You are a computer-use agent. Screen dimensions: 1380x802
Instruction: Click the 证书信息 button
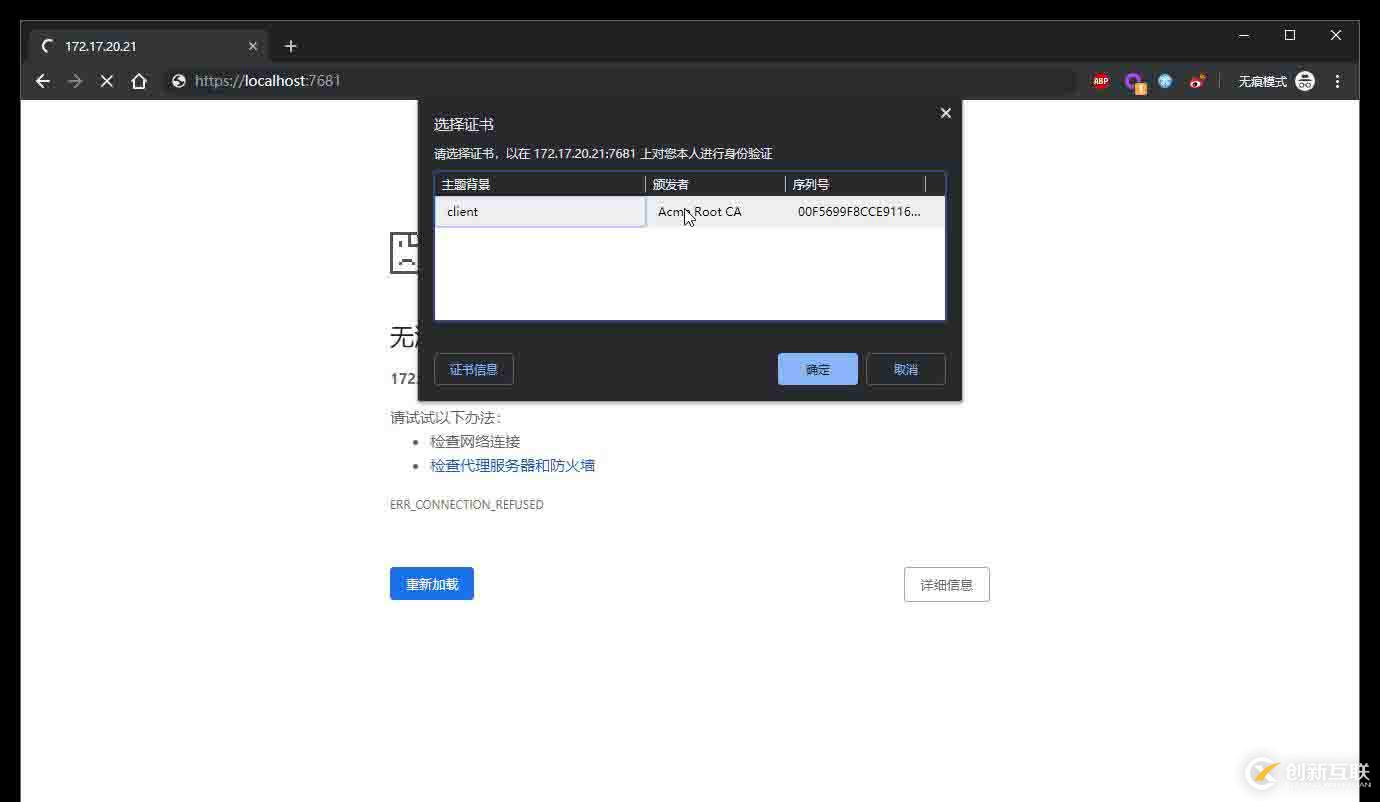[473, 369]
